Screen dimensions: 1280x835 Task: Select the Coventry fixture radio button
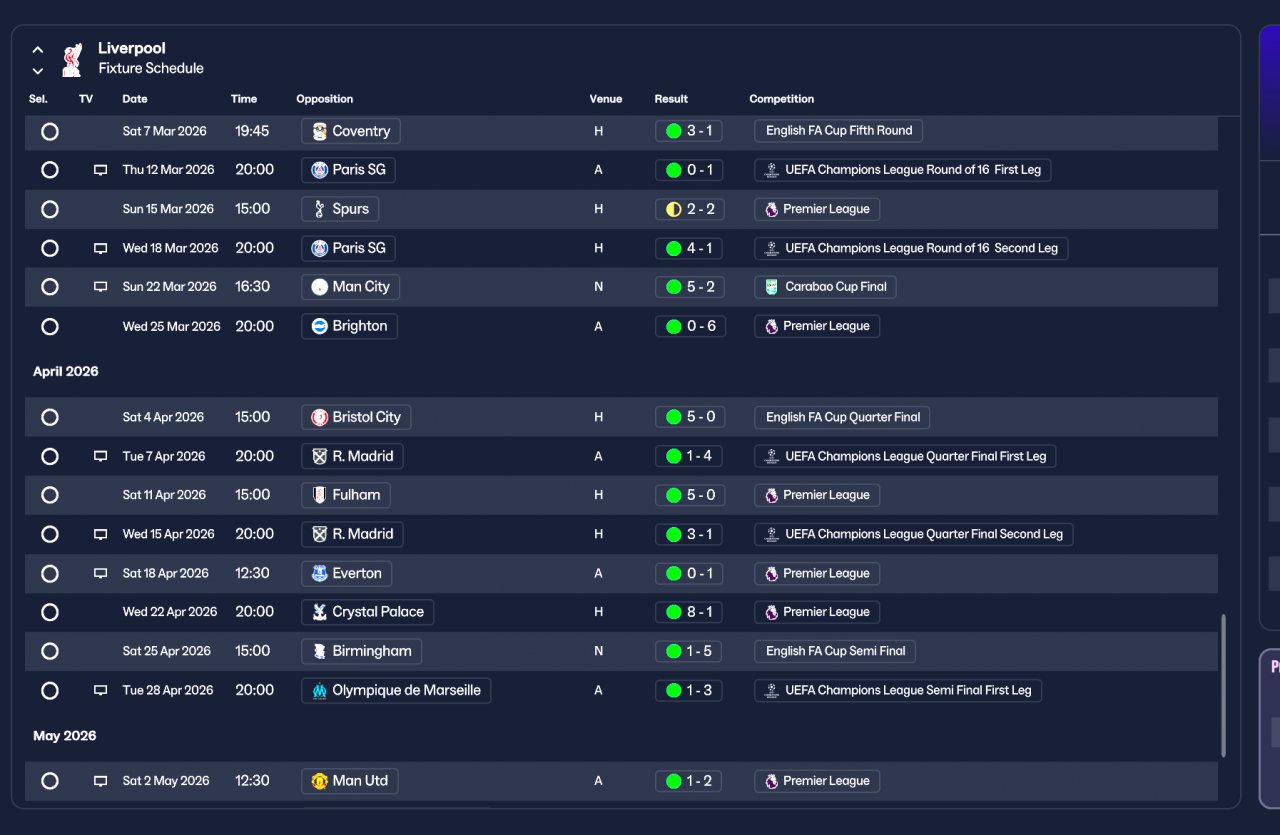coord(50,131)
